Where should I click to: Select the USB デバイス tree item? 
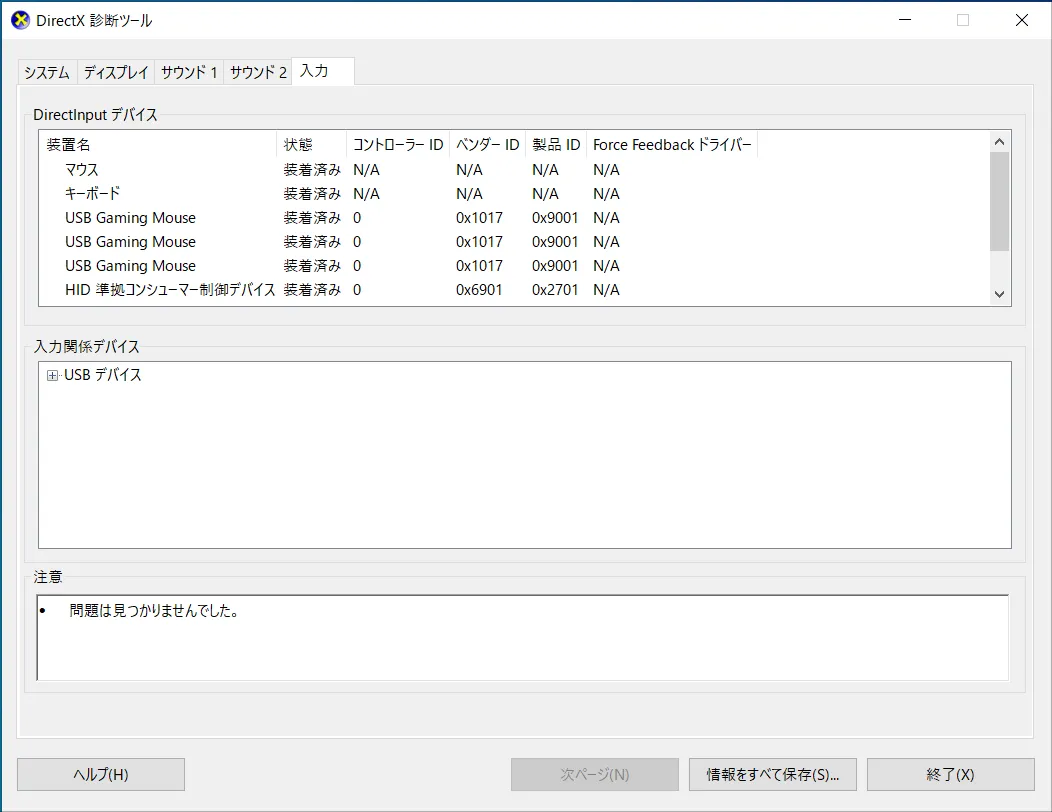click(x=103, y=375)
